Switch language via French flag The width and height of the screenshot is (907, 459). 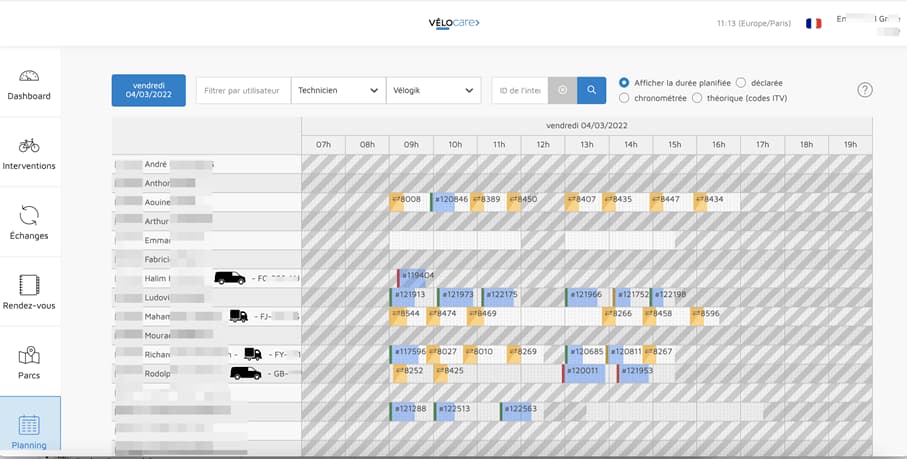tap(813, 24)
